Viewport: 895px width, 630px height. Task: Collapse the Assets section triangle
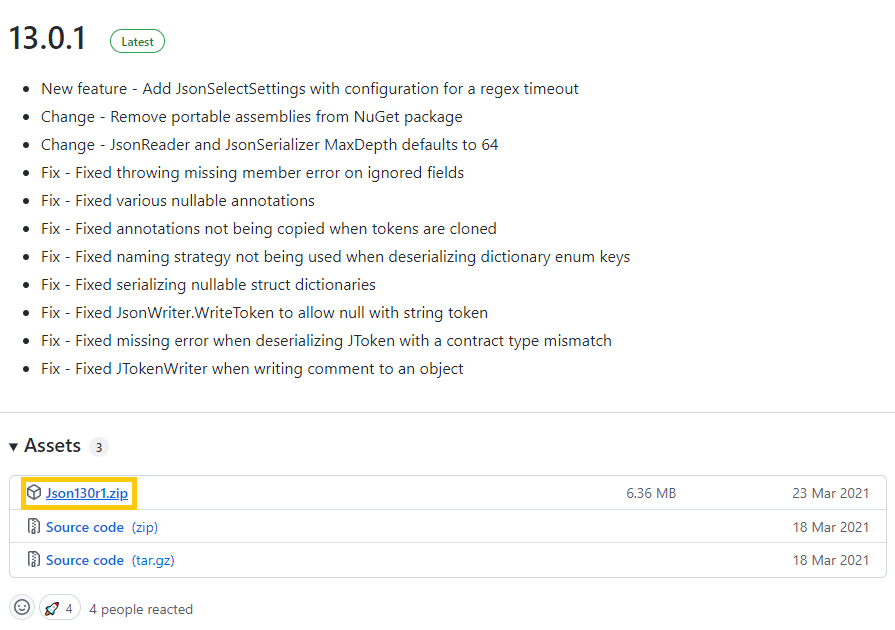pos(13,447)
